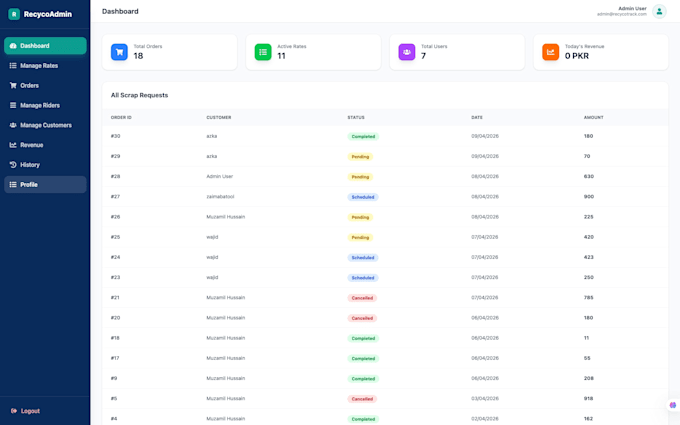Click the Admin User name in header

[632, 9]
